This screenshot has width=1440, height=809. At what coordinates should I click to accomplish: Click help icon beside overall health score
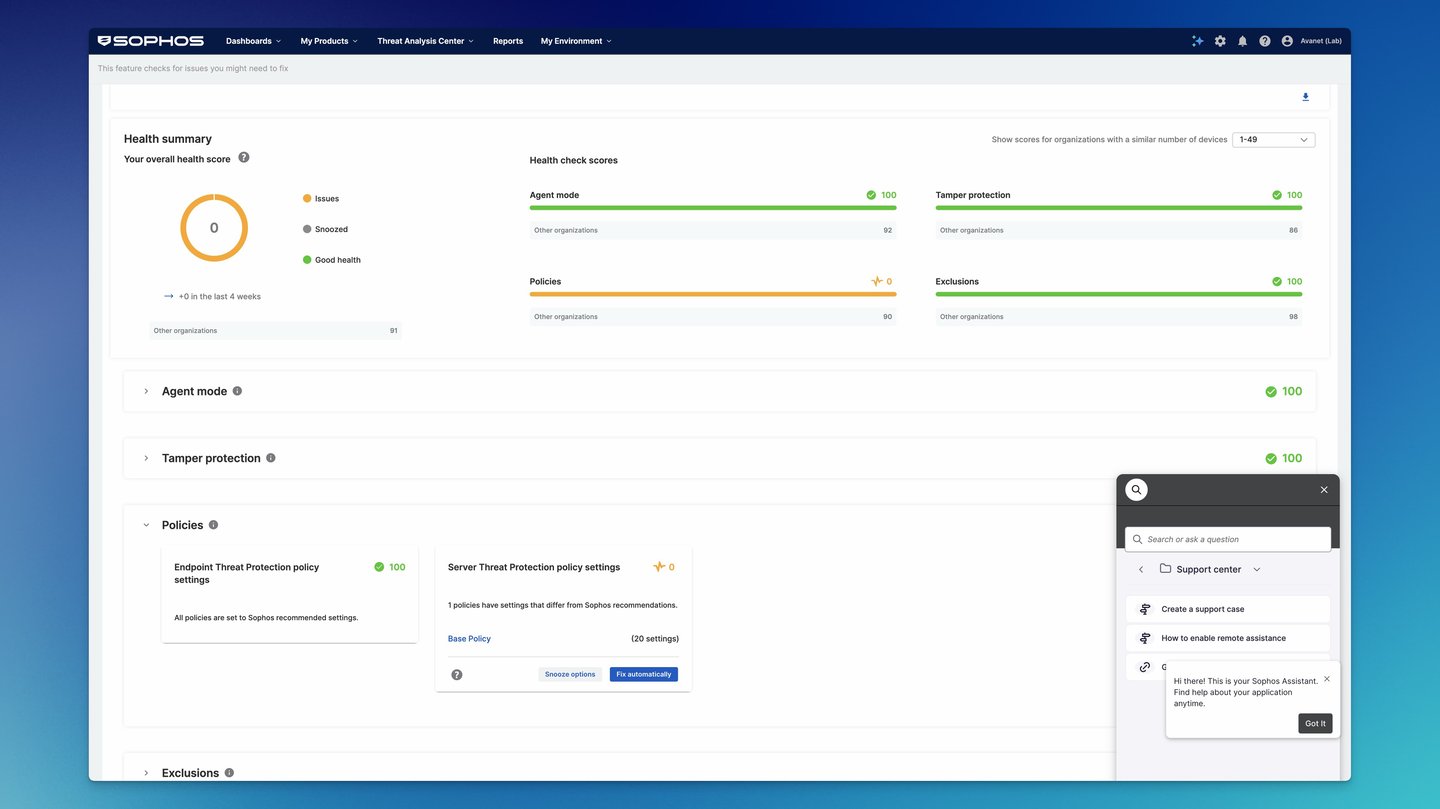tap(244, 158)
